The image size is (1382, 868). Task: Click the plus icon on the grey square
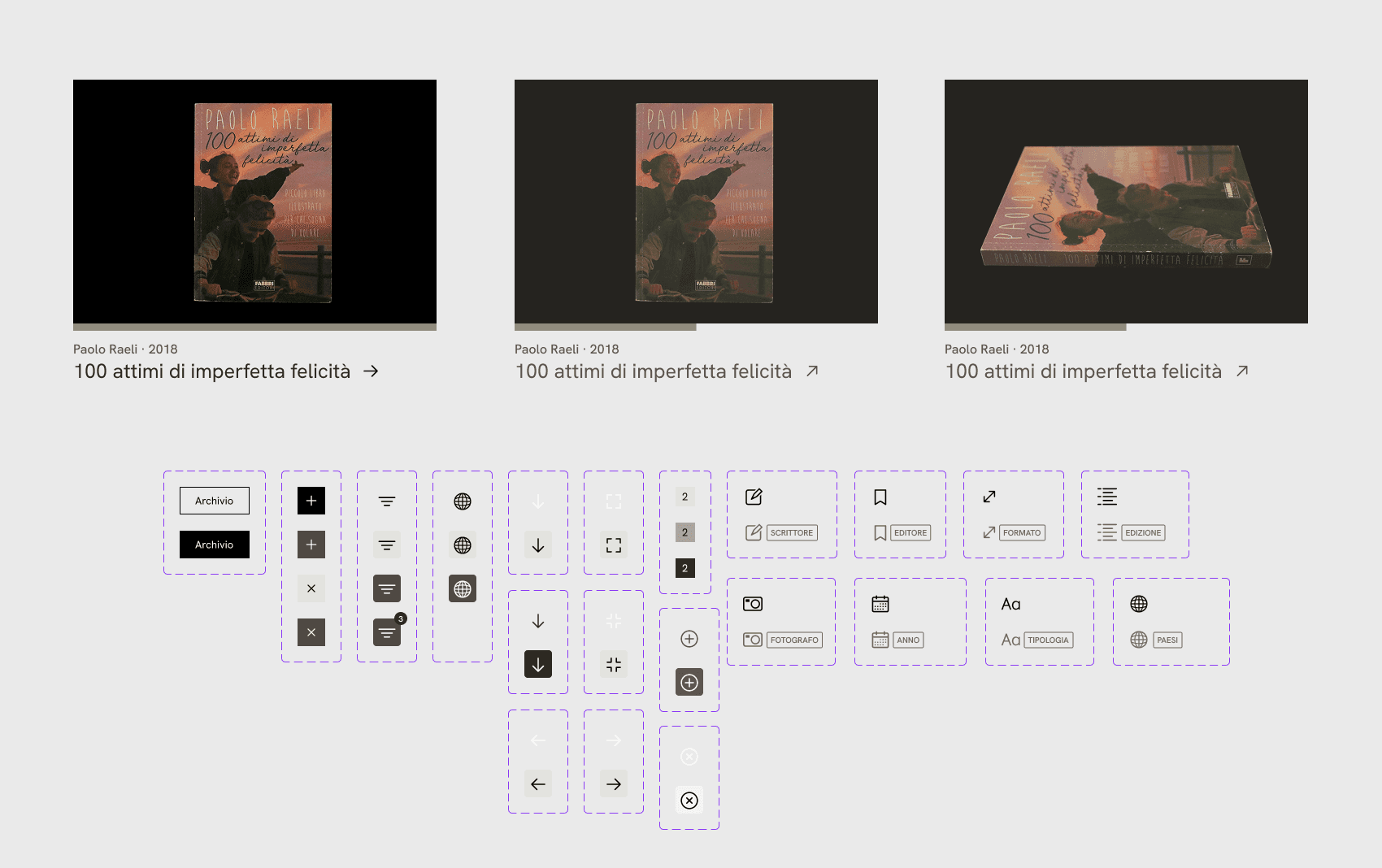click(311, 545)
